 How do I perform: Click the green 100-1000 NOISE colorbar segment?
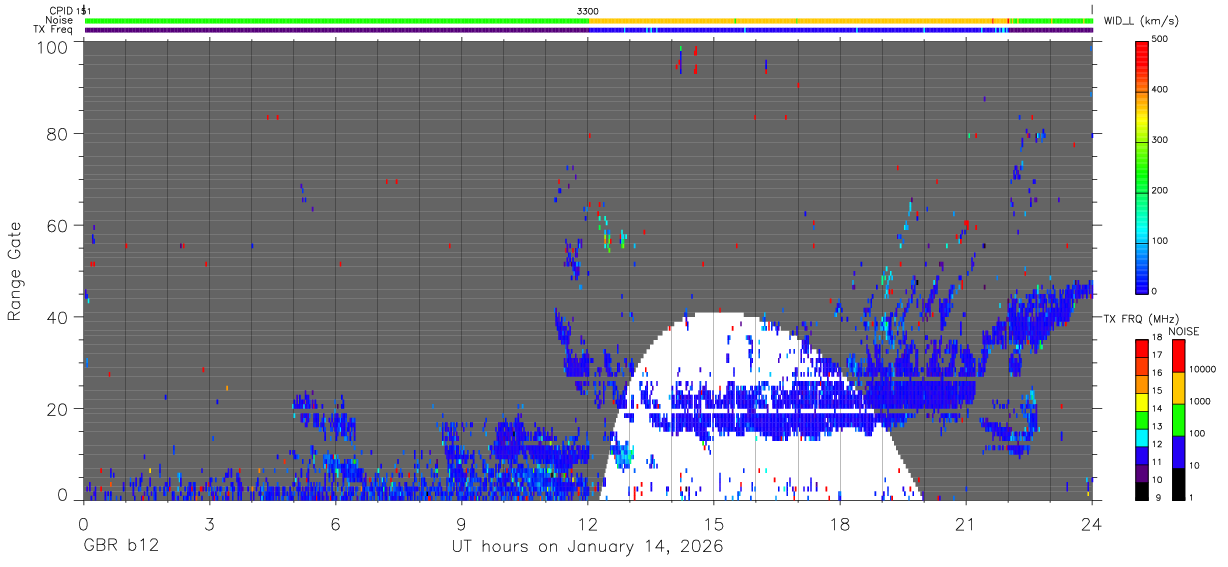[1178, 418]
